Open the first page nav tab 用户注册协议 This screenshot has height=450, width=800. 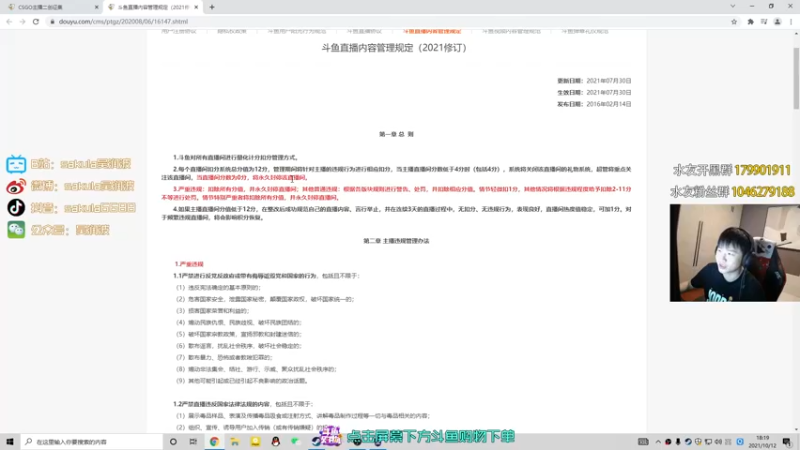point(179,32)
